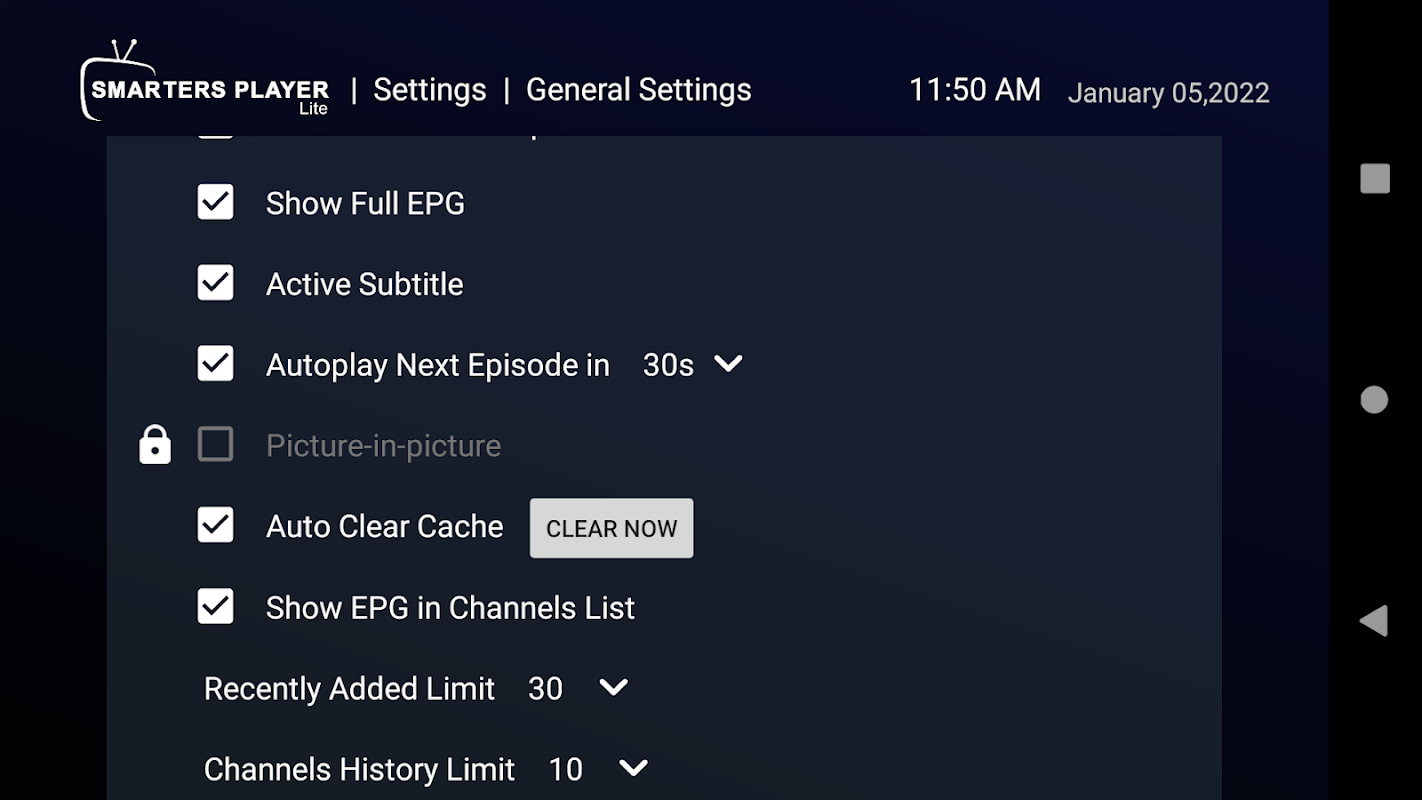Uncheck Show EPG in Channels List

(216, 606)
